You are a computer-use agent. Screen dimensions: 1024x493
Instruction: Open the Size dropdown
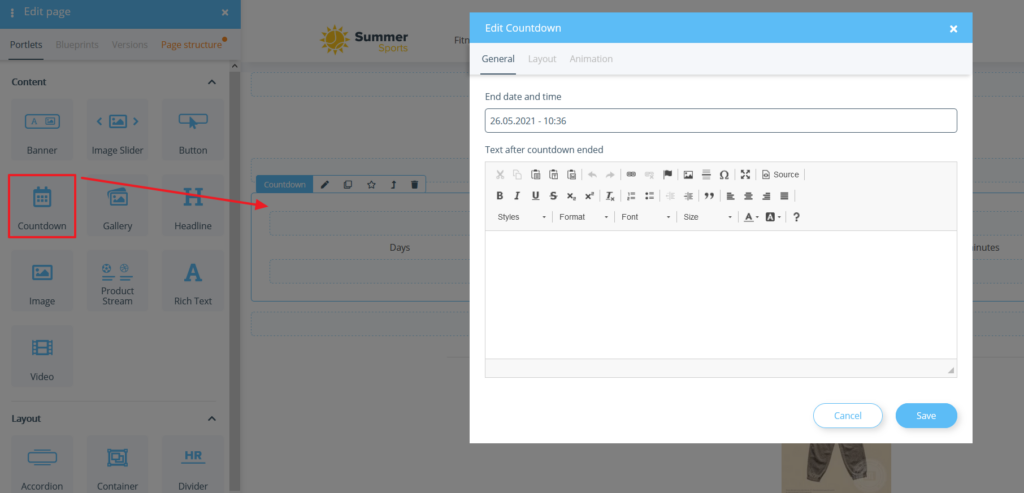[707, 217]
